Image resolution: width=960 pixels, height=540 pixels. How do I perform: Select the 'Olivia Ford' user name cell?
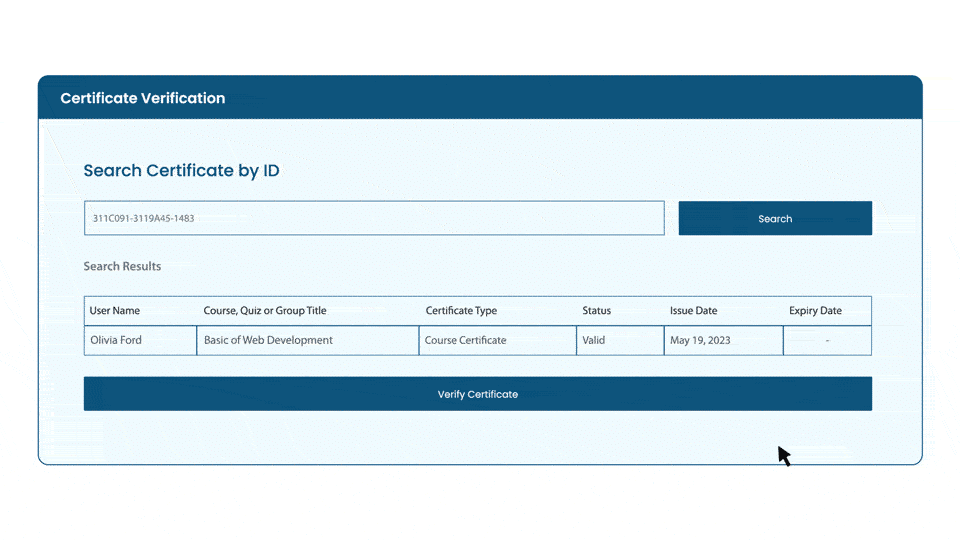140,340
